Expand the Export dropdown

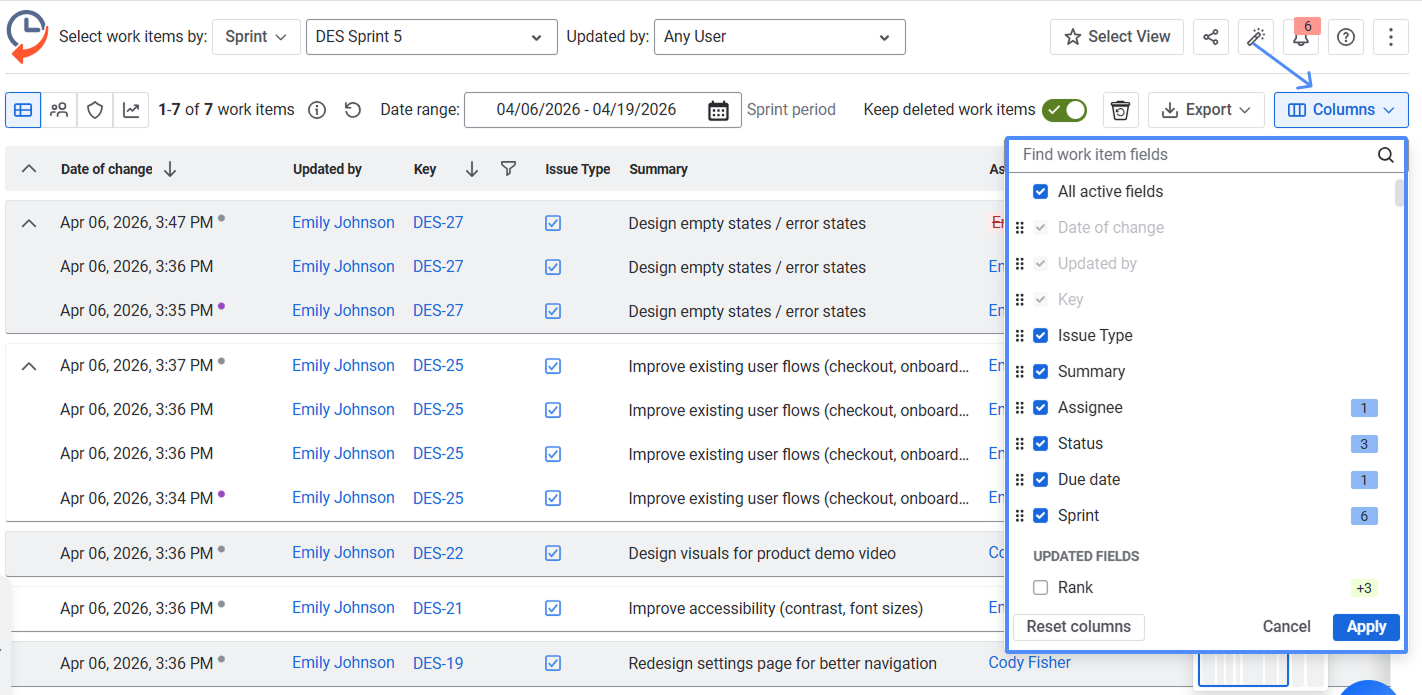[x=1207, y=110]
